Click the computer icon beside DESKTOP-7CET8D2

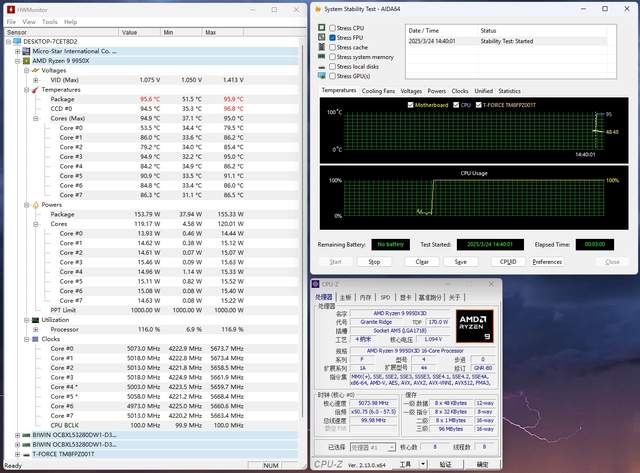click(17, 42)
